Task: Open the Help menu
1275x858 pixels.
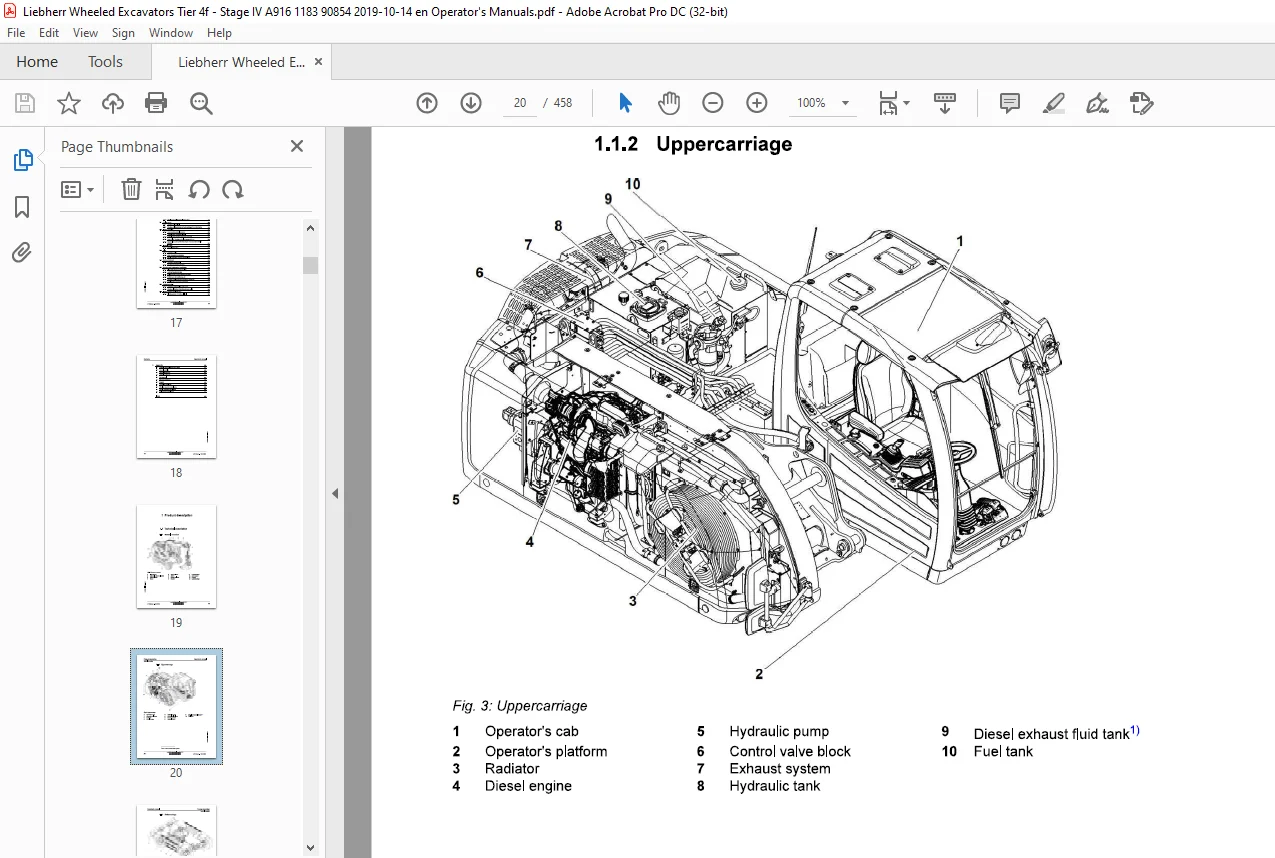Action: (219, 33)
